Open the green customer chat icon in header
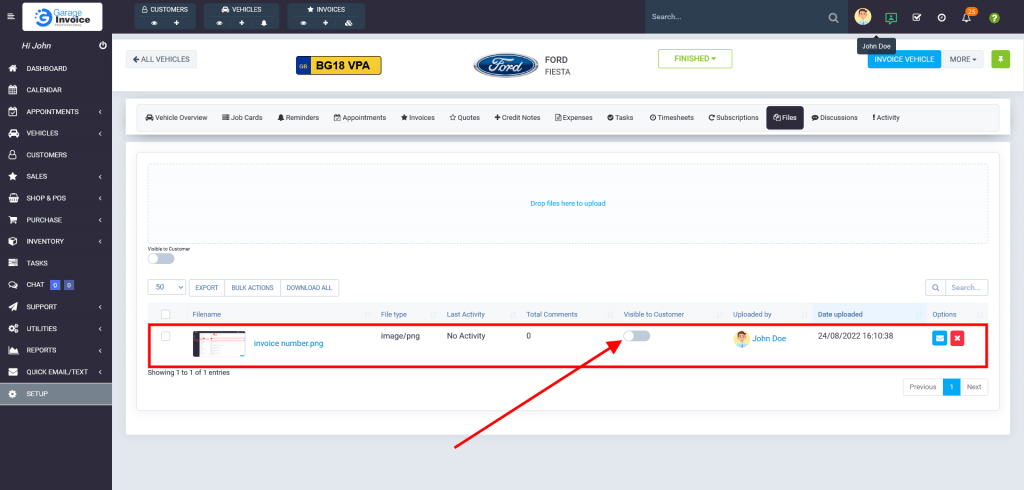The width and height of the screenshot is (1024, 490). (x=891, y=18)
